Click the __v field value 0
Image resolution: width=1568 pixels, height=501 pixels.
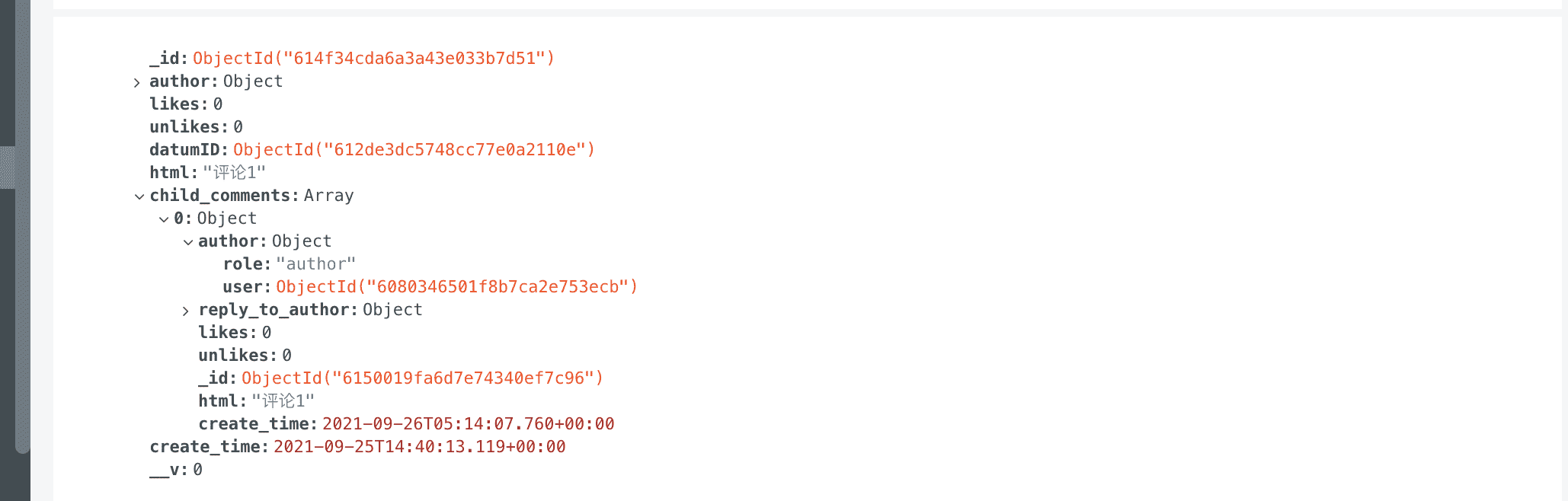197,470
